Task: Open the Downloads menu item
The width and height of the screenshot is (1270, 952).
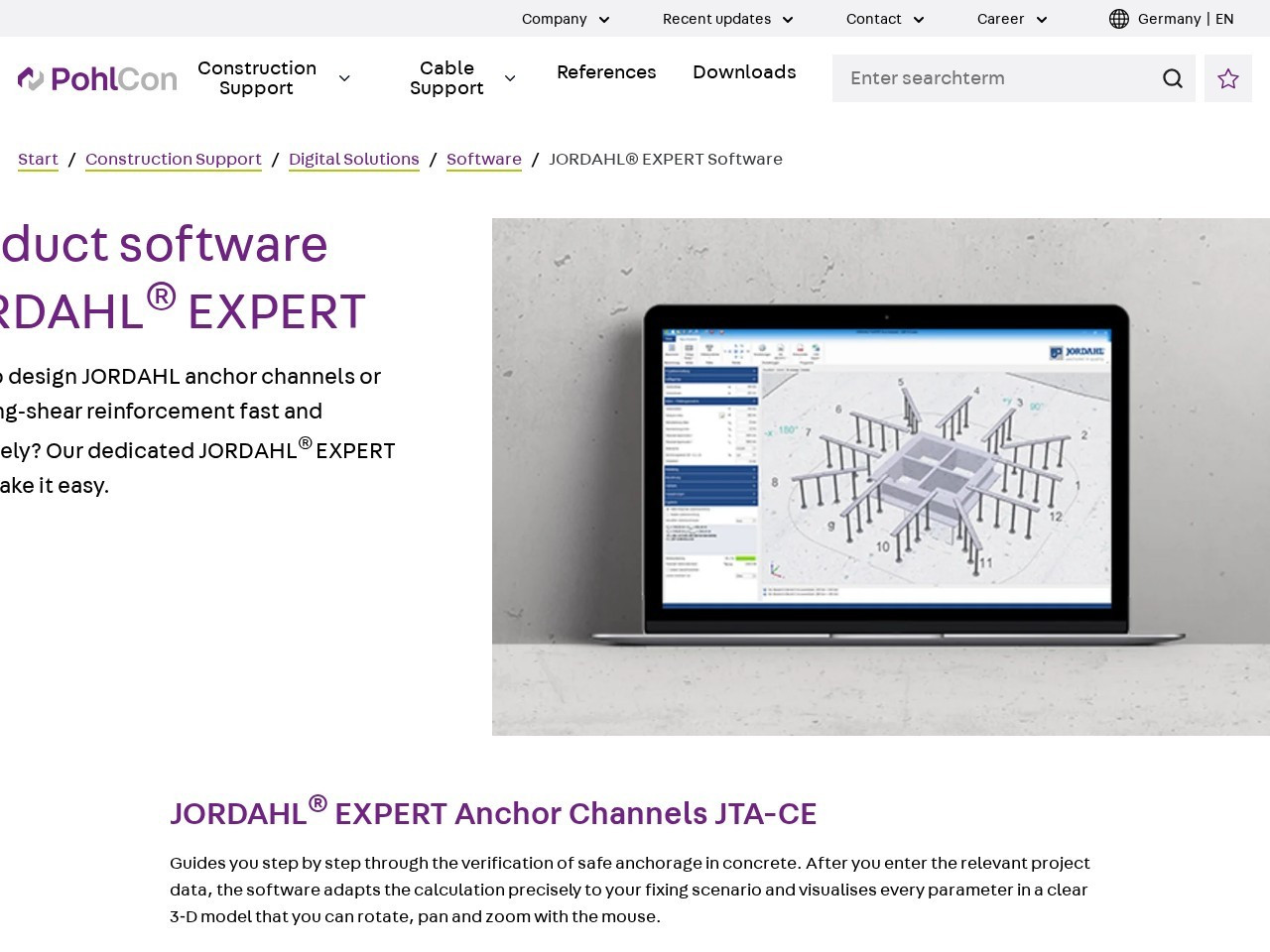Action: tap(744, 72)
